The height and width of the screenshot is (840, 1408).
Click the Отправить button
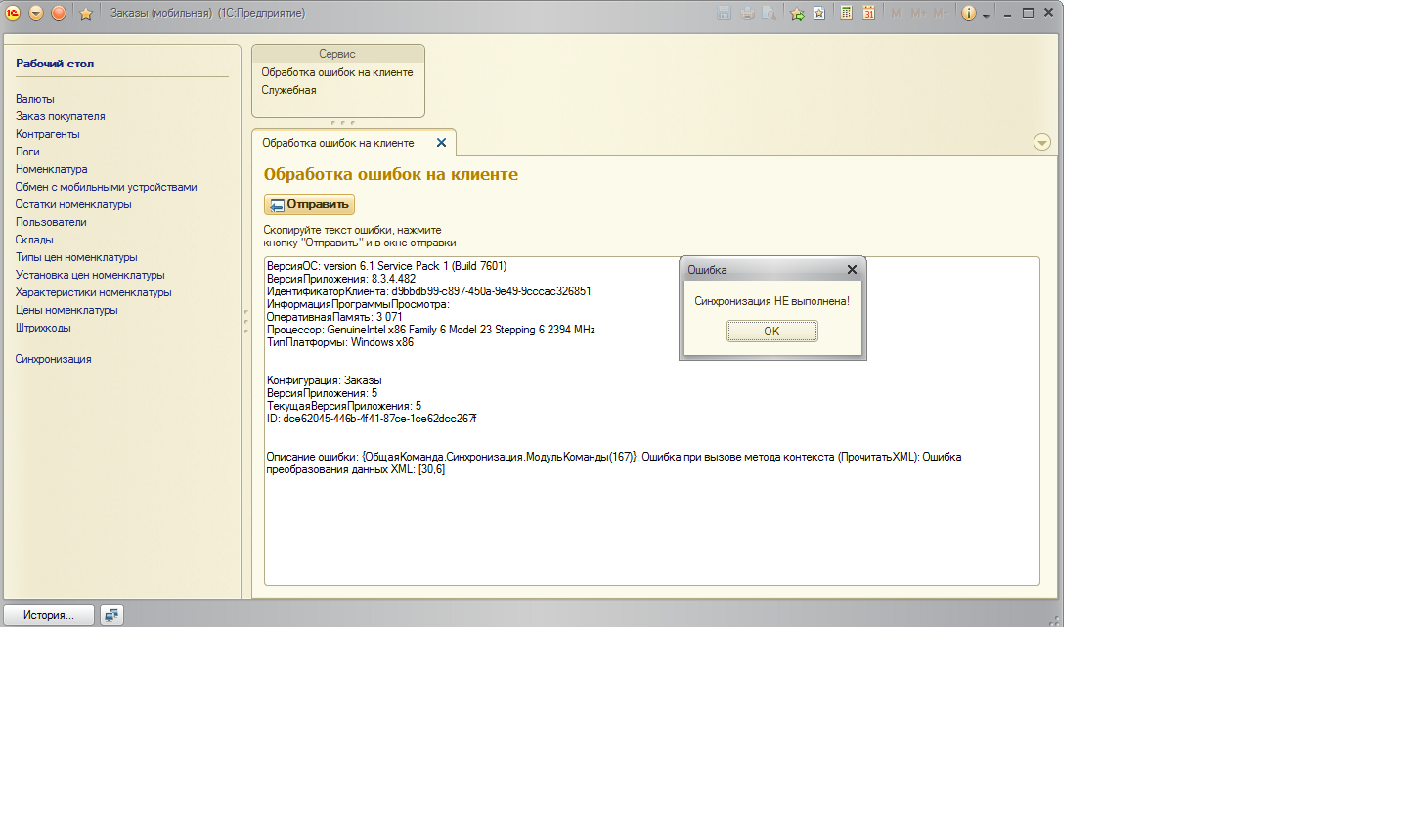[x=309, y=204]
